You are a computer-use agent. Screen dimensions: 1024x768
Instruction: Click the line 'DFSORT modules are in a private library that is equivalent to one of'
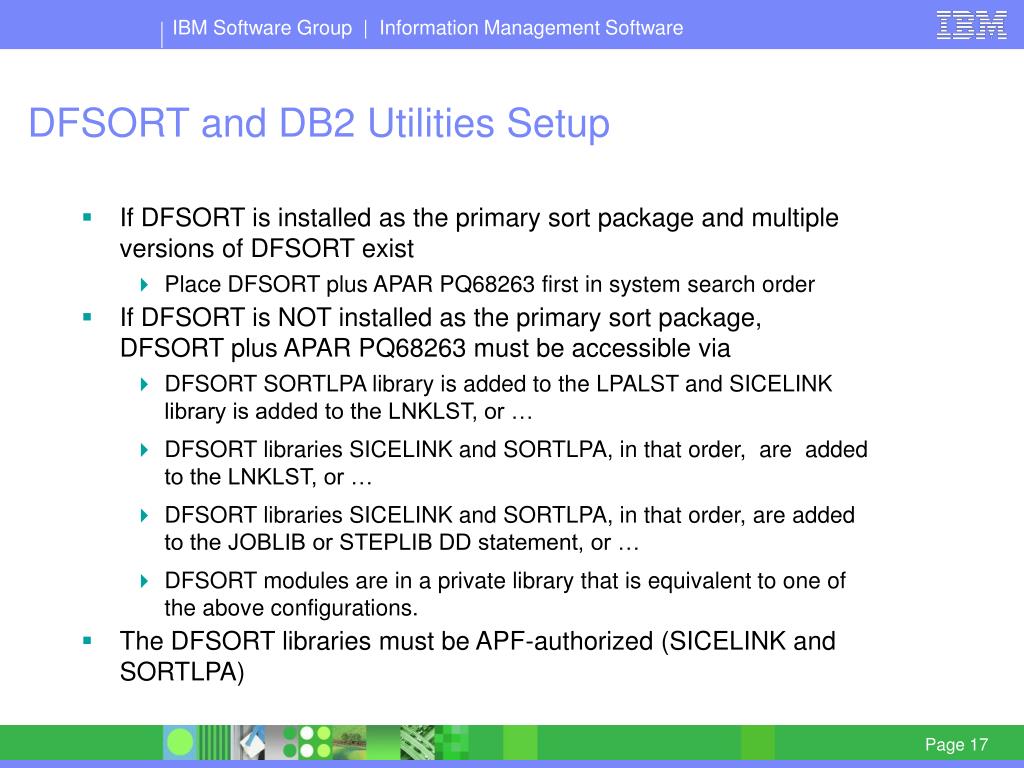[505, 581]
